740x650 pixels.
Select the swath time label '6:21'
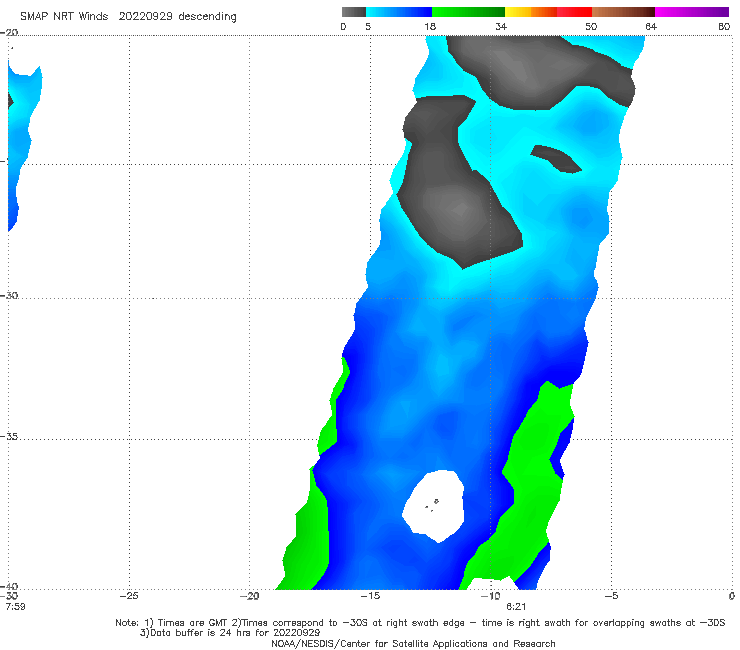click(x=516, y=607)
